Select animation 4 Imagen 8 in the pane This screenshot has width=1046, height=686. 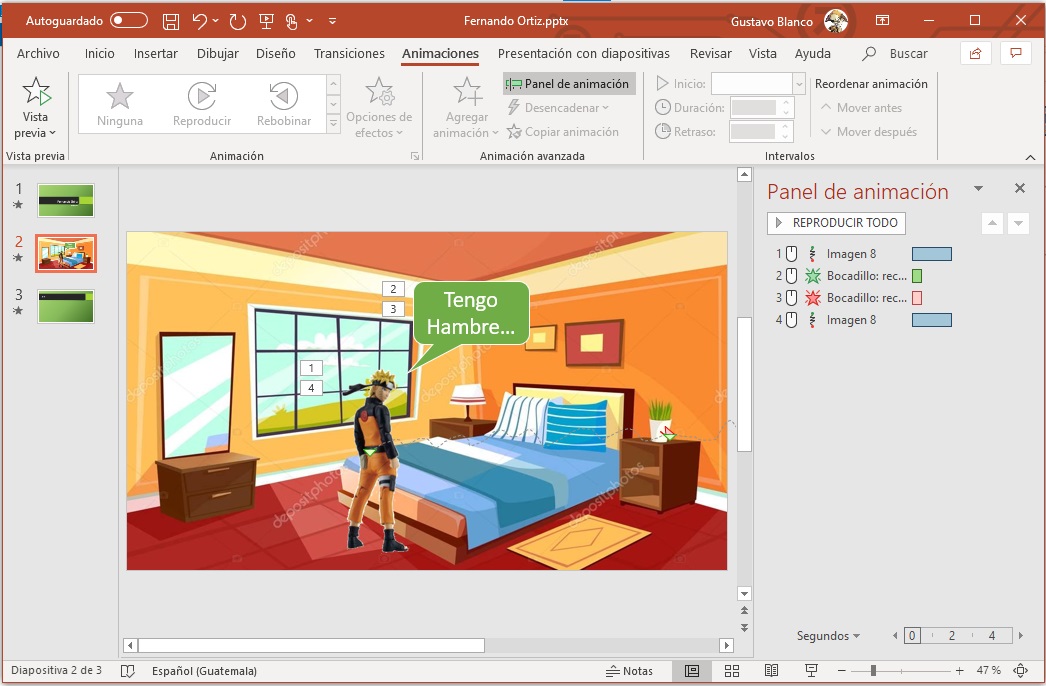click(863, 320)
